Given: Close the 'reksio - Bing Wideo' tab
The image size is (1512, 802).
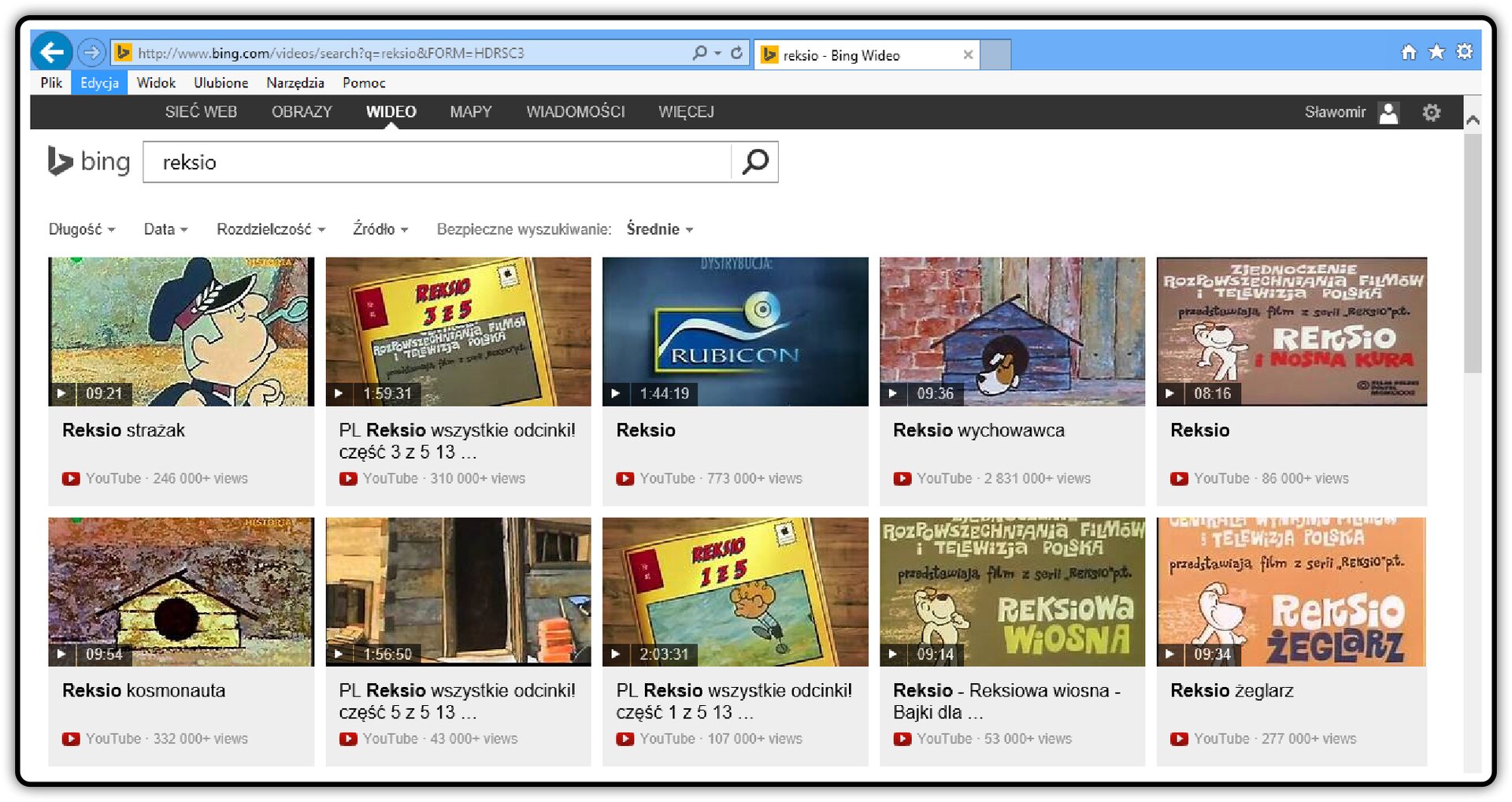Looking at the screenshot, I should point(968,54).
